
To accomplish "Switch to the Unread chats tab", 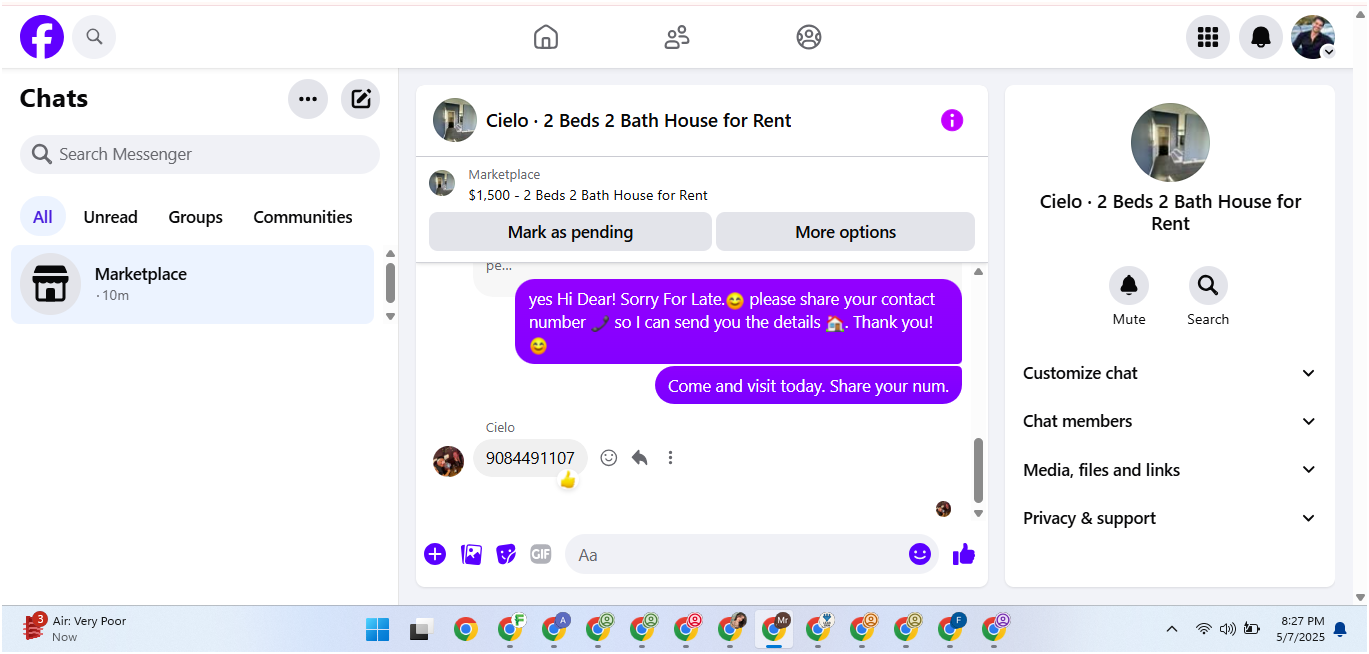I will point(111,217).
